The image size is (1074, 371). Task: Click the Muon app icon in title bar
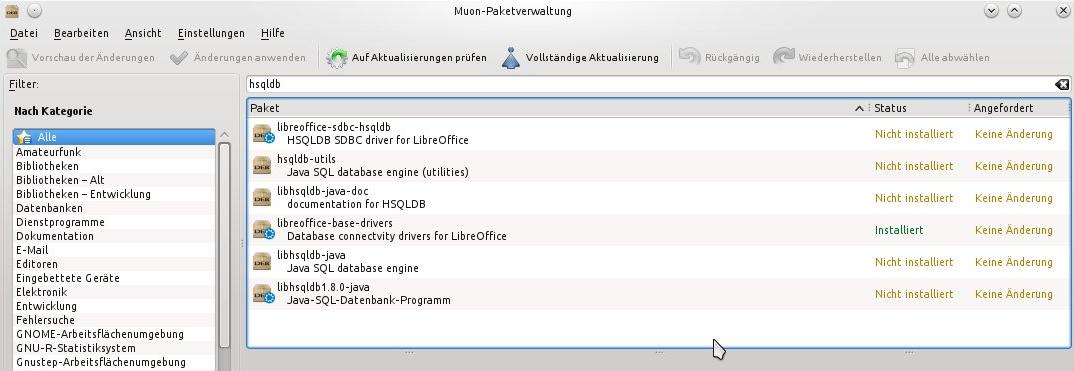pos(12,11)
